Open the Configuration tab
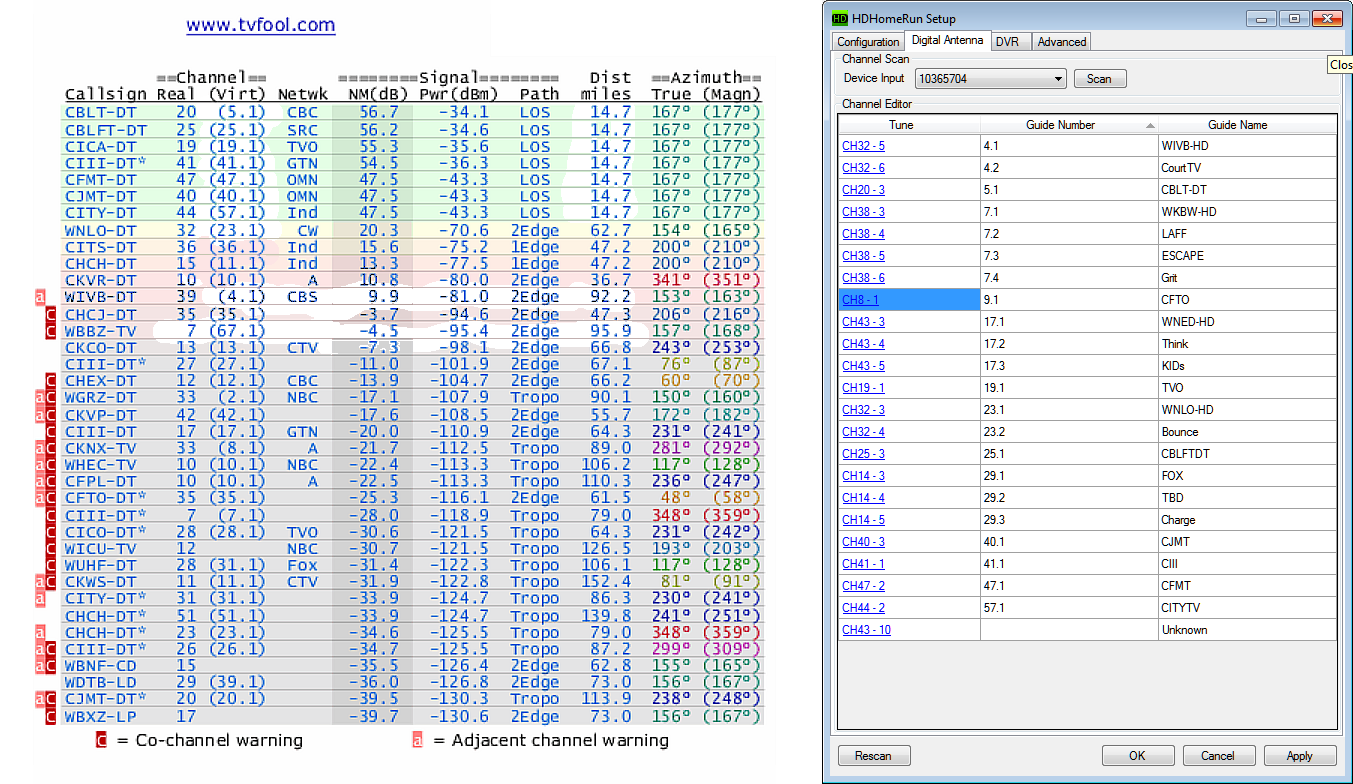The width and height of the screenshot is (1353, 784). tap(868, 42)
